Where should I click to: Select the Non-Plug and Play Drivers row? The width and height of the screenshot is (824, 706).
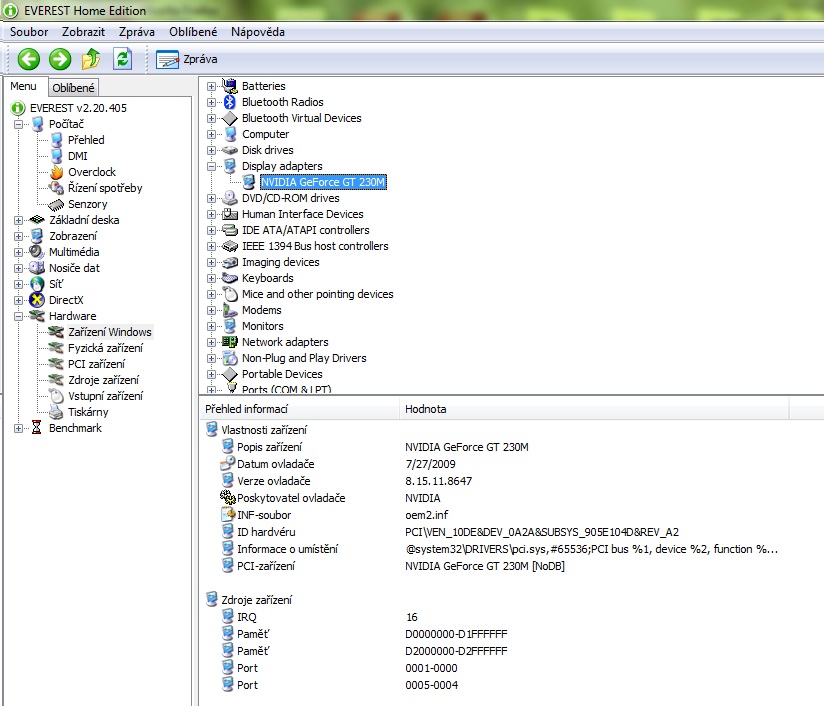(304, 358)
